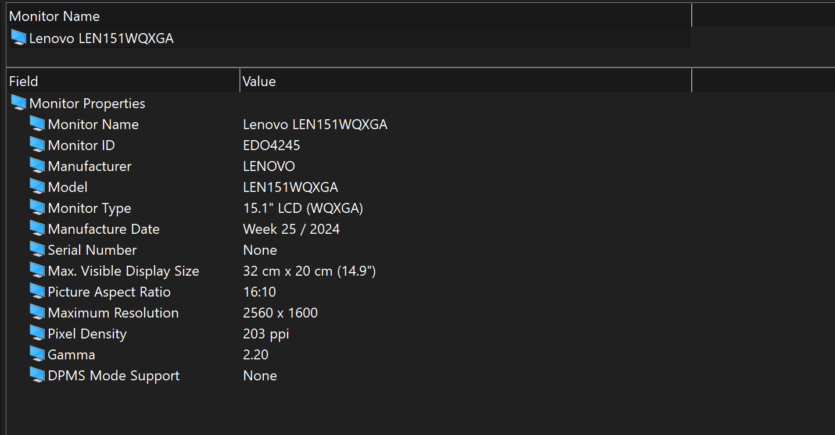Click the icon beside Manufacturer row

pyautogui.click(x=37, y=166)
